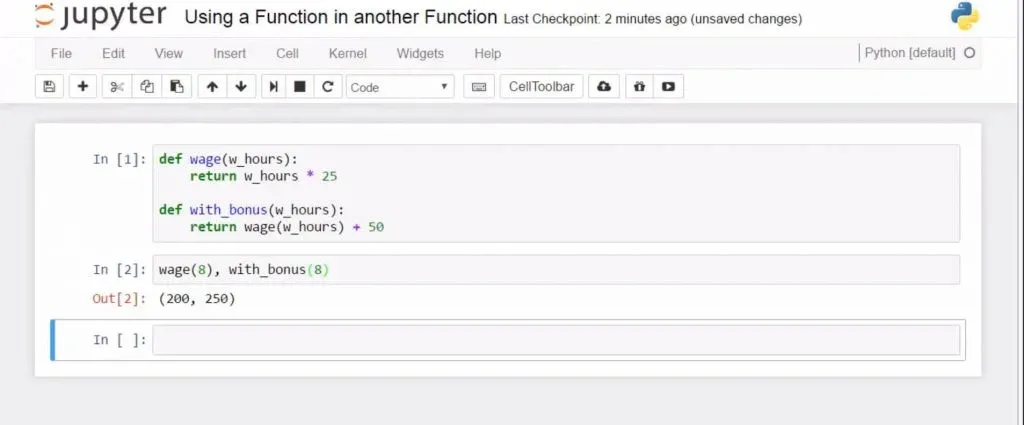Viewport: 1024px width, 425px height.
Task: Expand the cell type Code dropdown
Action: coord(400,87)
